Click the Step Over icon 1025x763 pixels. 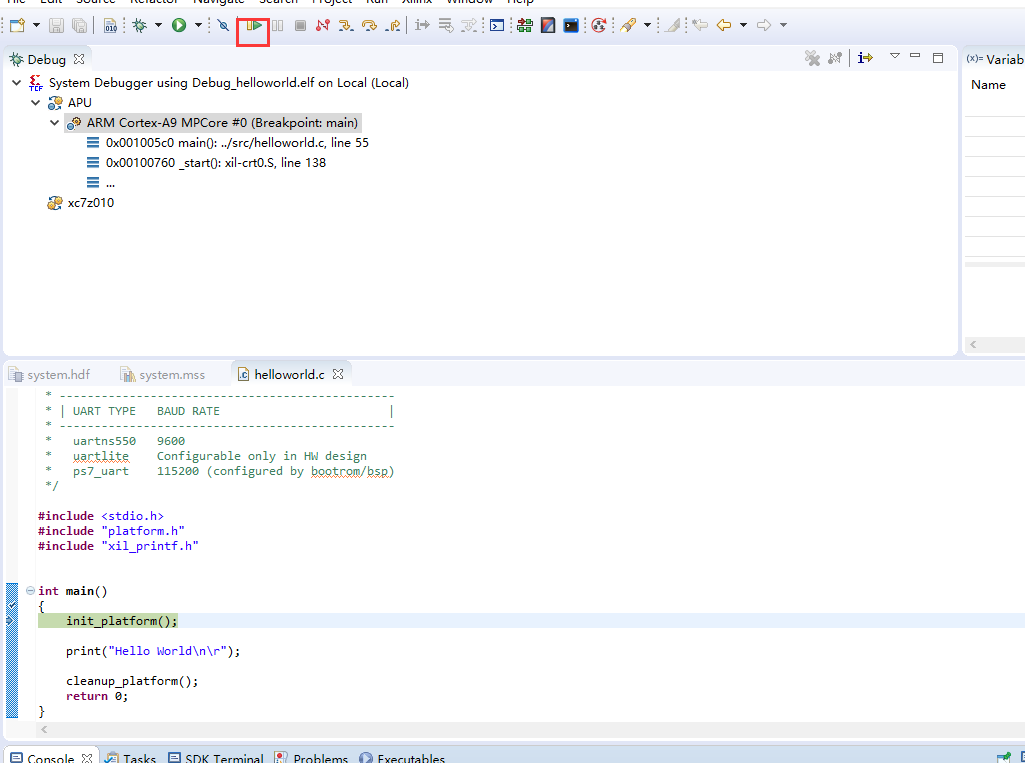pyautogui.click(x=369, y=25)
